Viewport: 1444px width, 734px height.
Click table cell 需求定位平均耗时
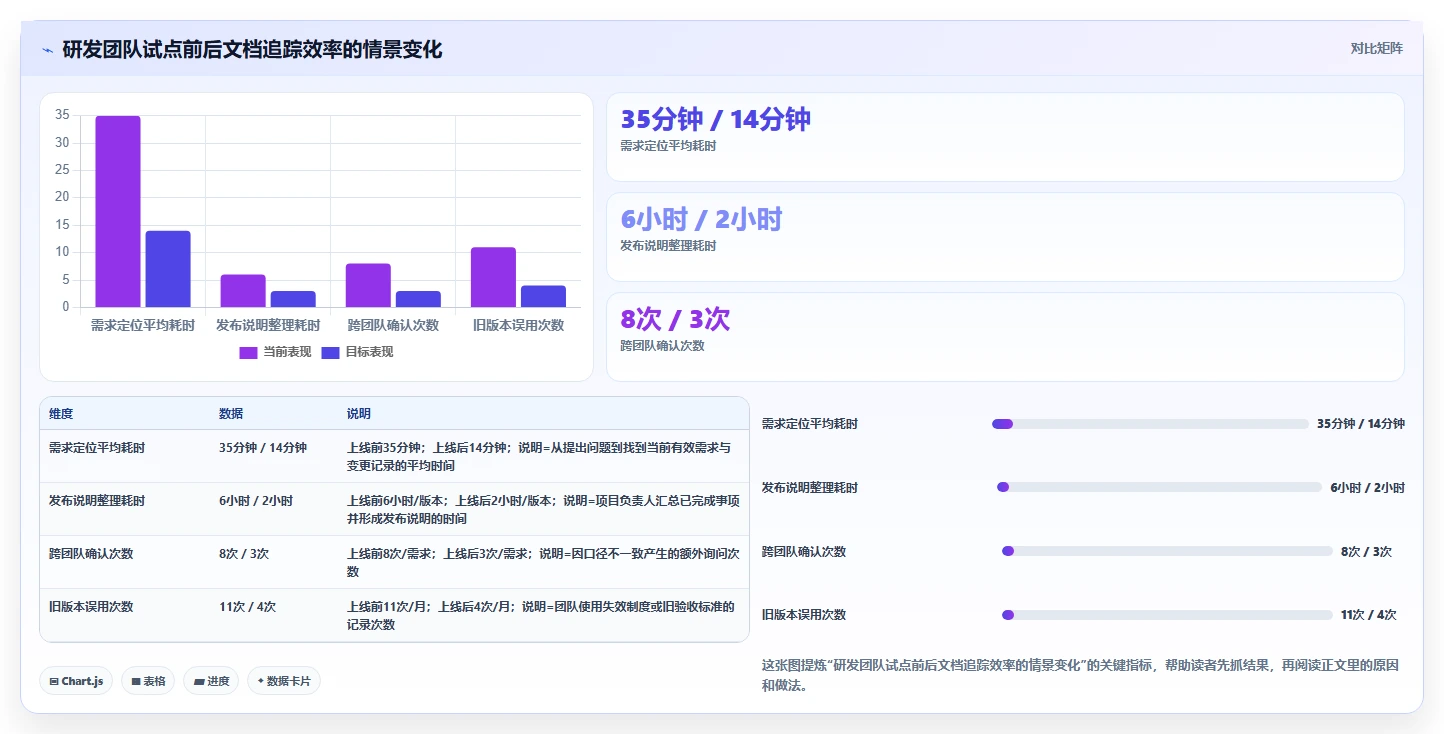click(x=97, y=448)
